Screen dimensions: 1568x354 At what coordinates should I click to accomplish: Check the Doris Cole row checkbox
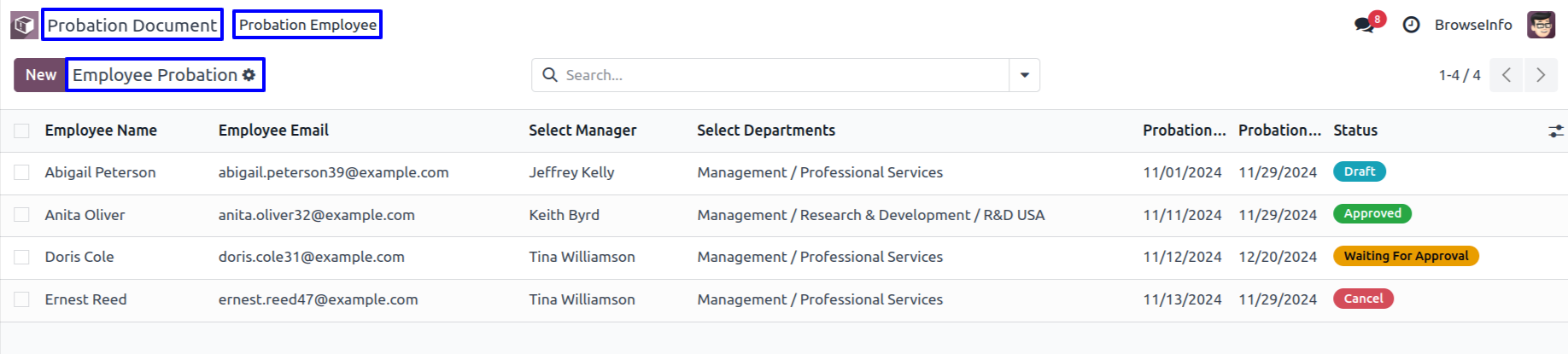21,257
